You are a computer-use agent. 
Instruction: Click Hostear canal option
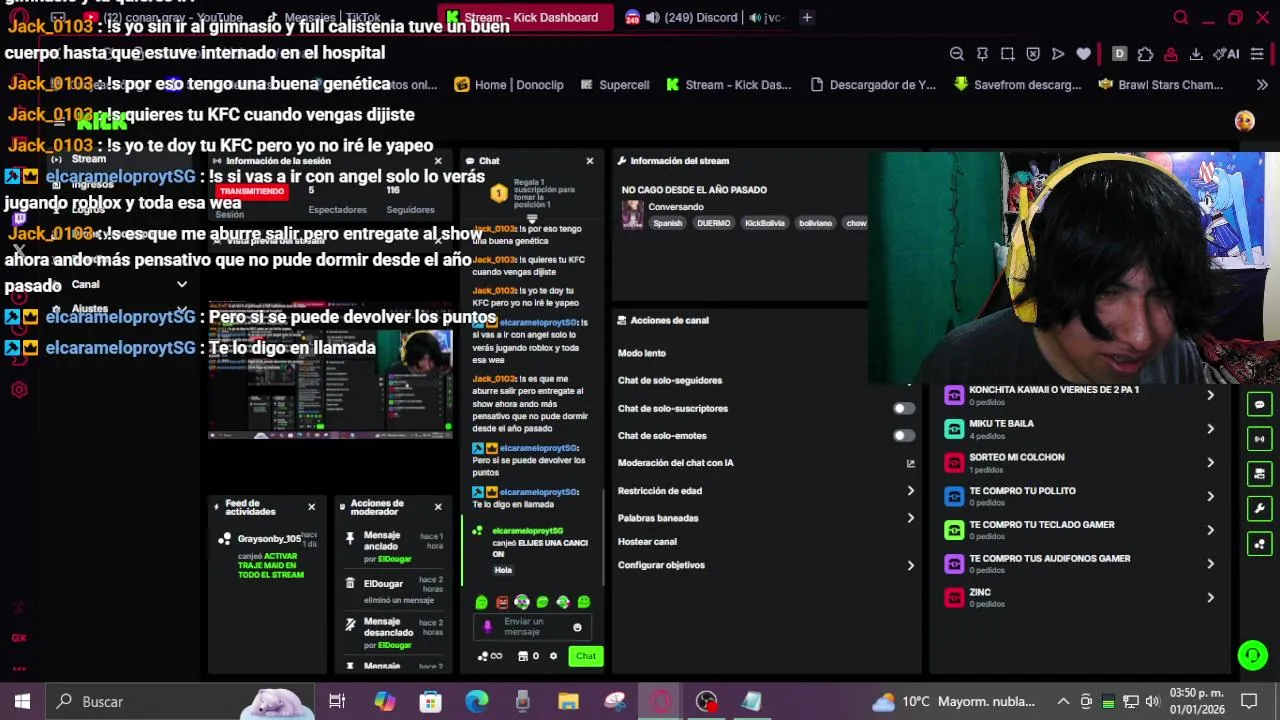(647, 541)
